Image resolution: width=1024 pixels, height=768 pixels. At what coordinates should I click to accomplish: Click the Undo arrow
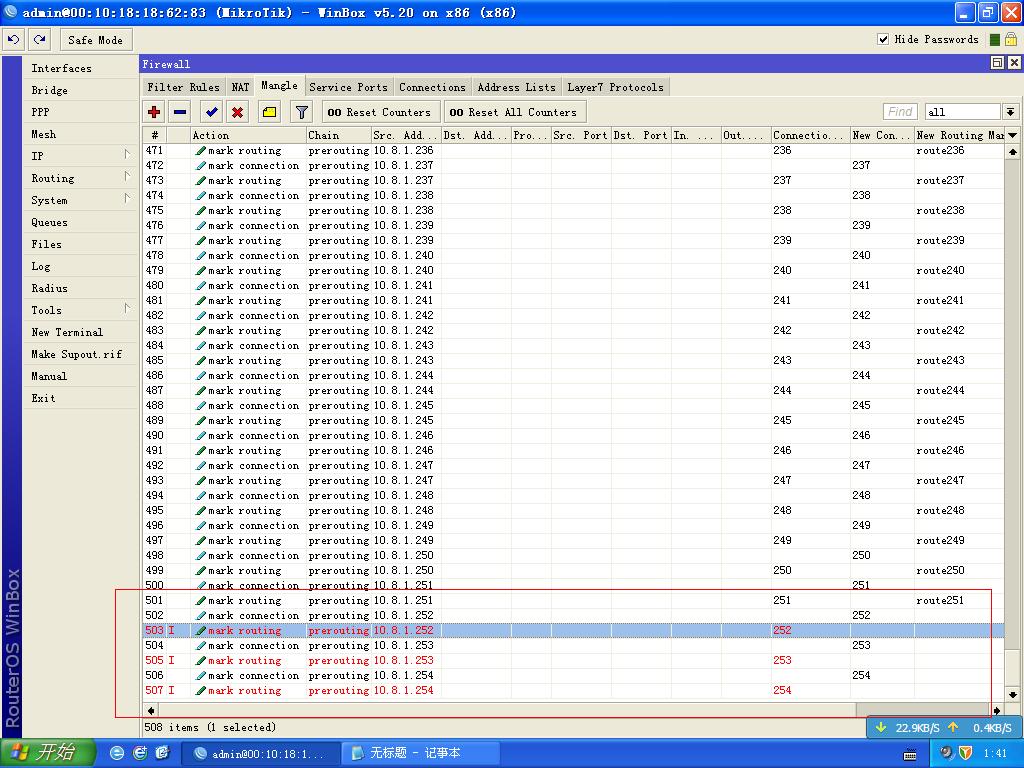coord(13,39)
